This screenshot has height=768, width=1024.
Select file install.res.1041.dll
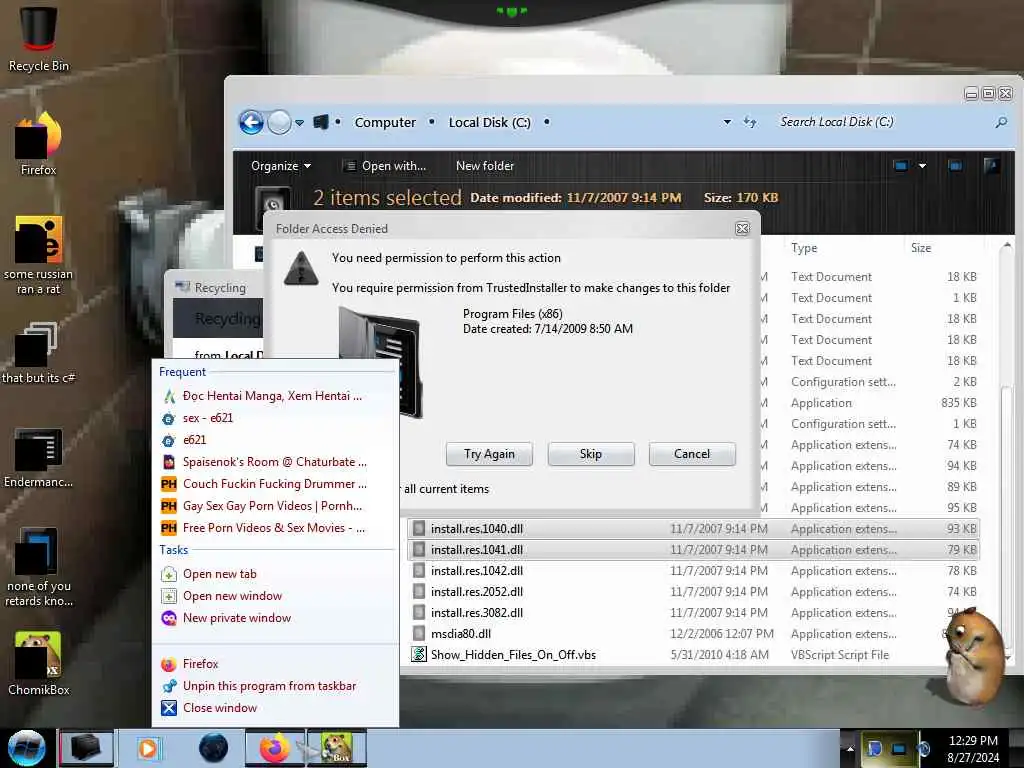click(x=693, y=550)
